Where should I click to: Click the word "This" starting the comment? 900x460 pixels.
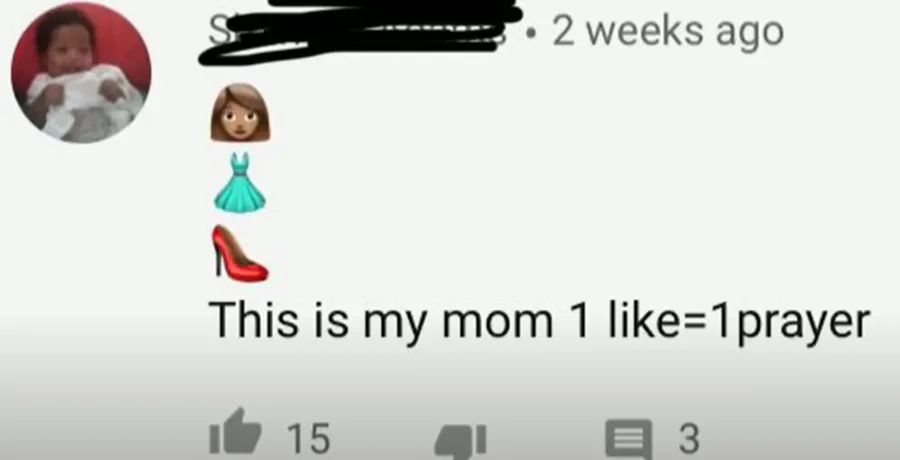click(254, 319)
